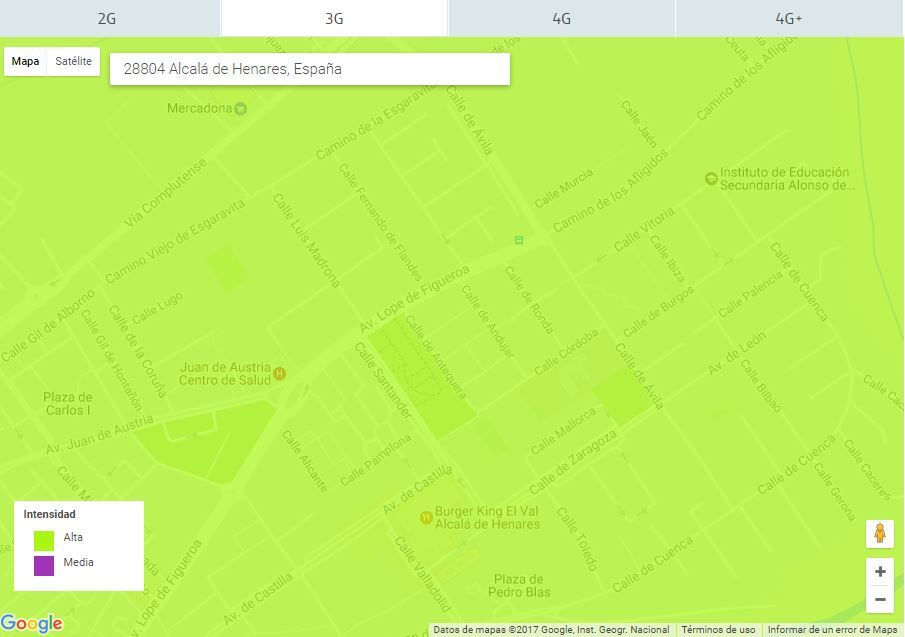Click the Burger King El Val restaurant icon
The width and height of the screenshot is (905, 637).
point(426,517)
